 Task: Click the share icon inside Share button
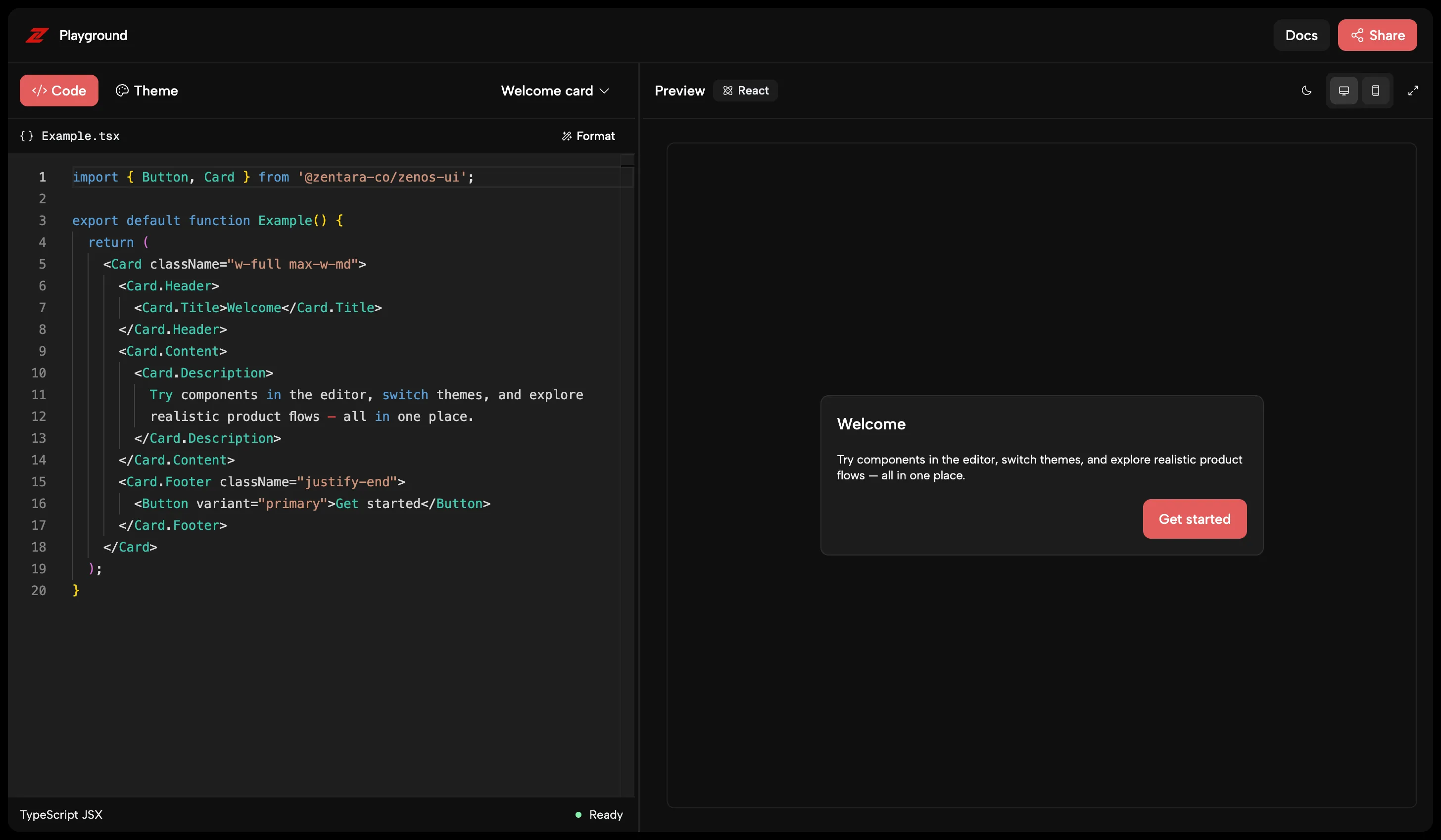click(1357, 36)
